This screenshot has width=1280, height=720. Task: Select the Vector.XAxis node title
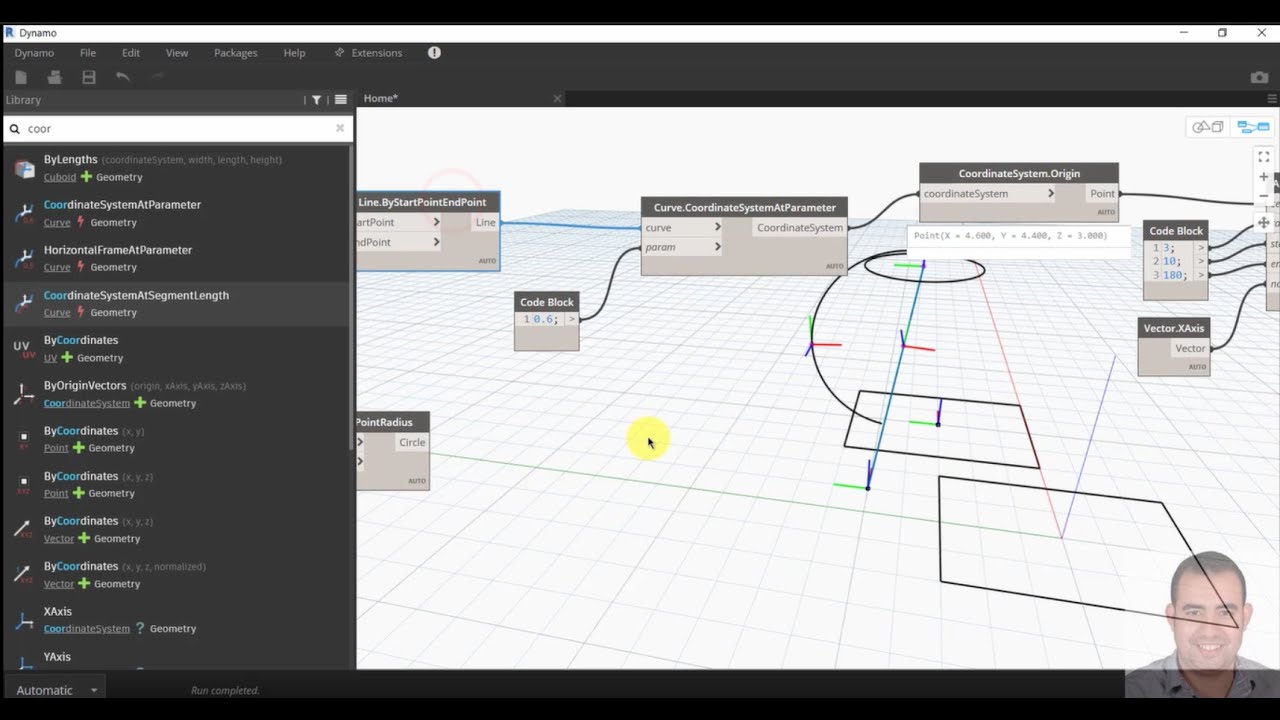pyautogui.click(x=1174, y=328)
